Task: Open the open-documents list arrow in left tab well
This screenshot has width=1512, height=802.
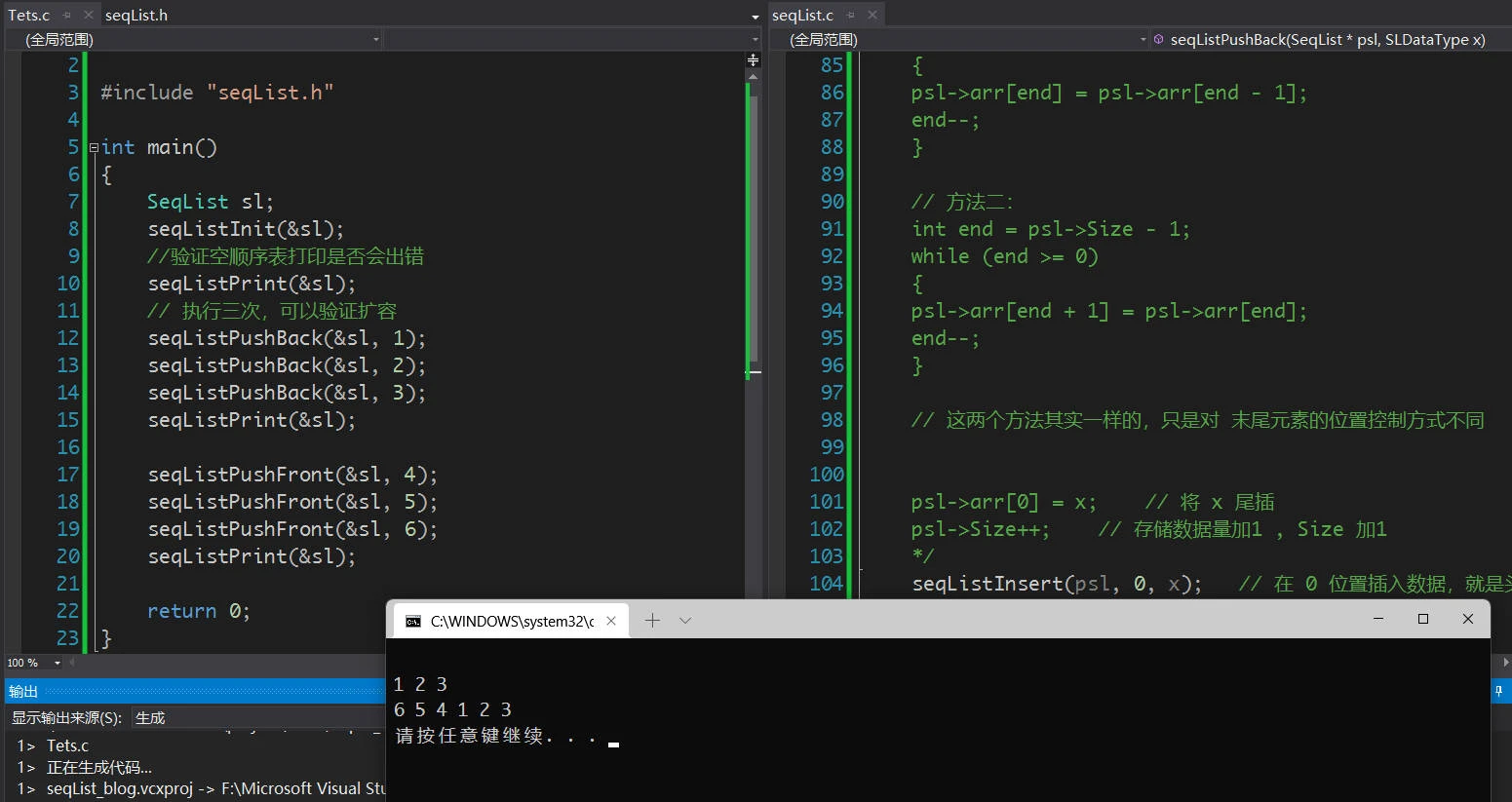Action: tap(755, 18)
